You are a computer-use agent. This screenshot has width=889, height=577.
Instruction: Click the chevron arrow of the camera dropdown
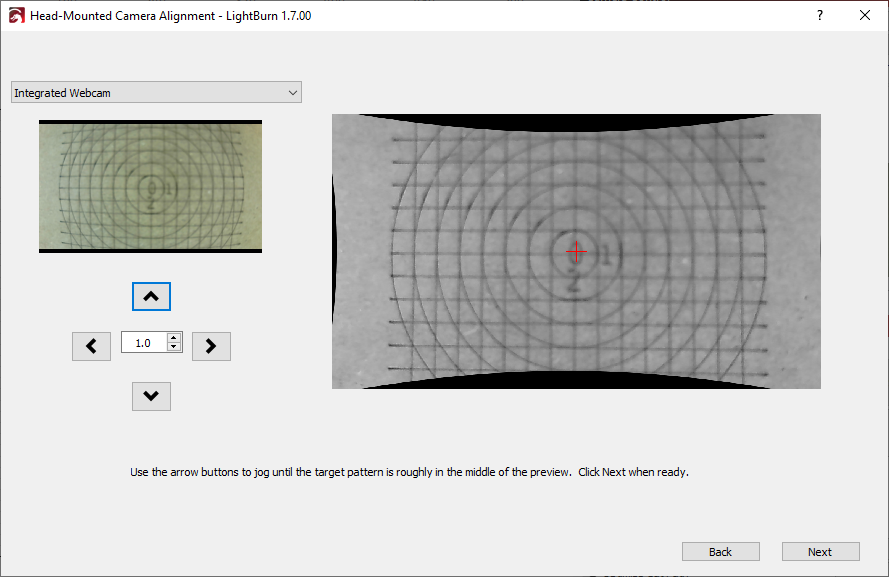coord(292,93)
